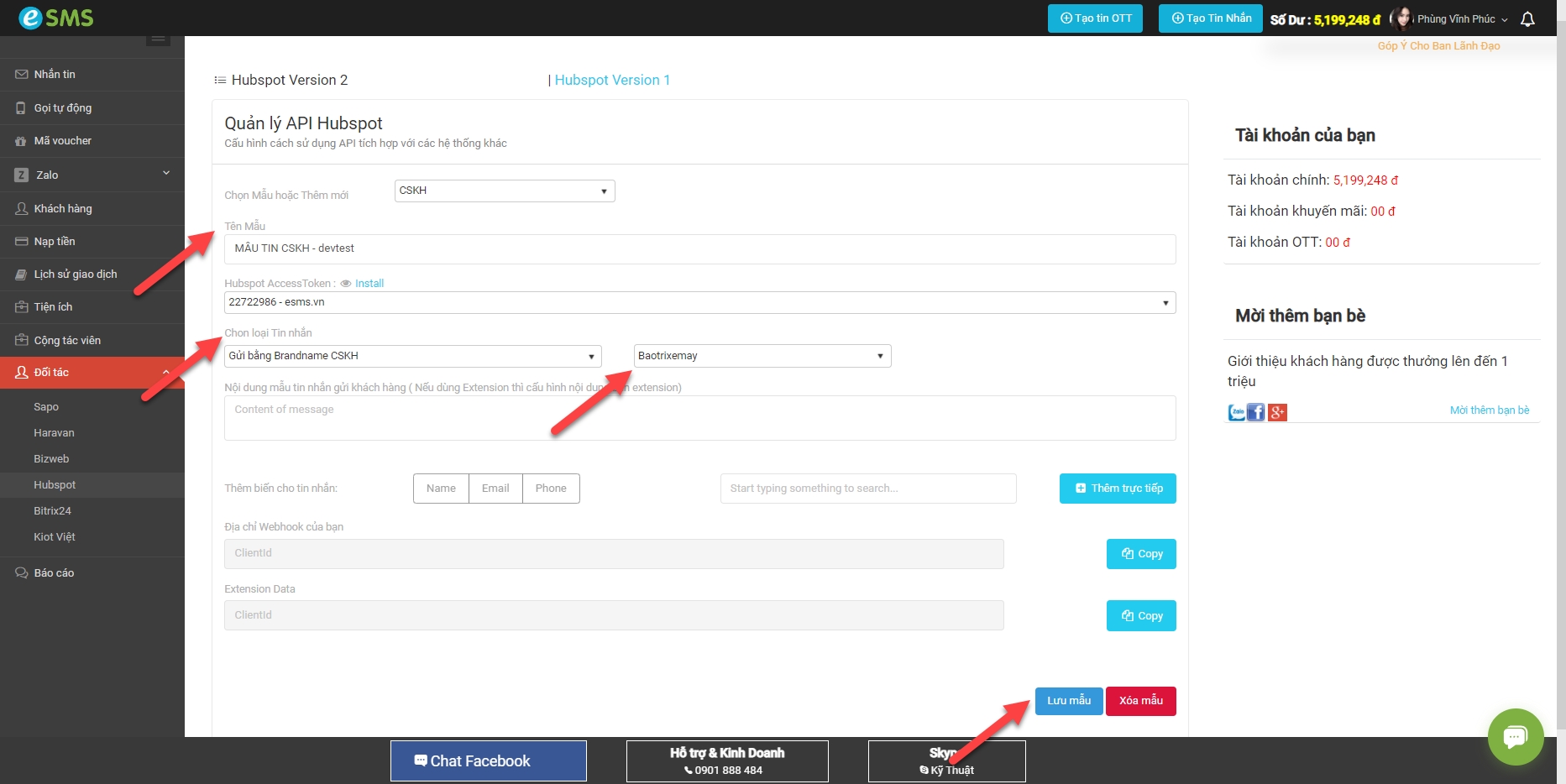The image size is (1566, 784).
Task: Click the user avatar picture
Action: pyautogui.click(x=1401, y=18)
